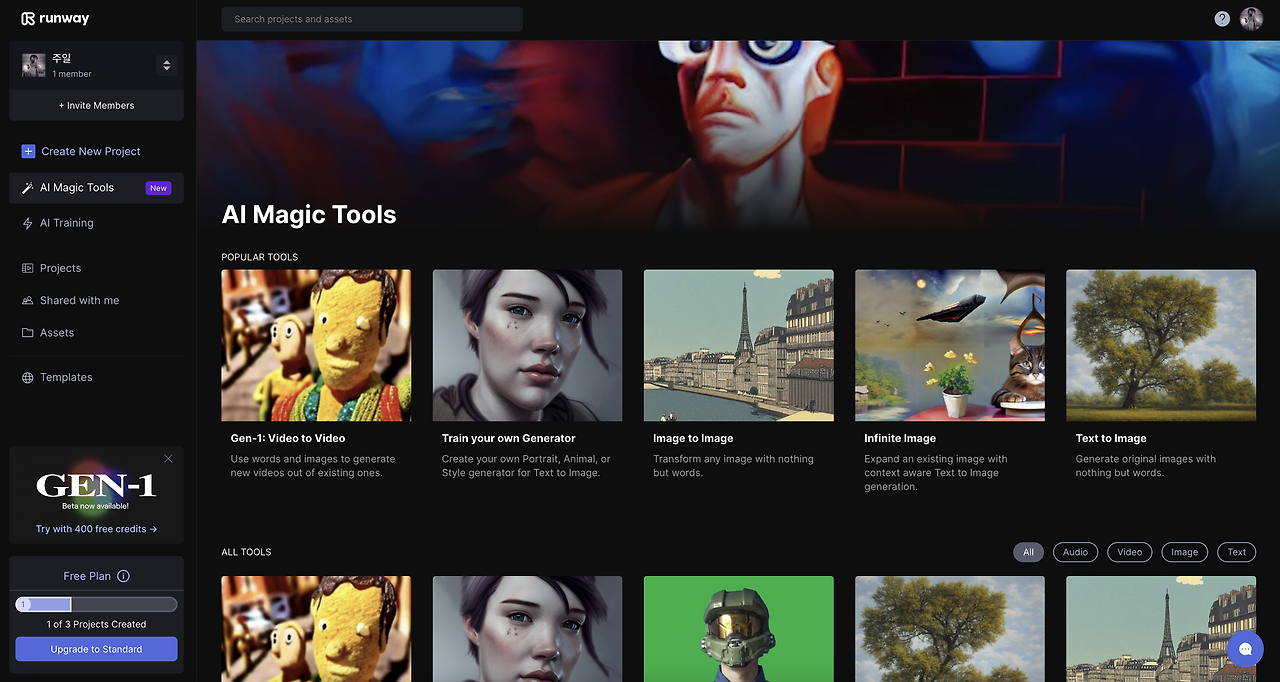The image size is (1280, 682).
Task: Click the ALL TOOLS heading
Action: click(x=246, y=552)
